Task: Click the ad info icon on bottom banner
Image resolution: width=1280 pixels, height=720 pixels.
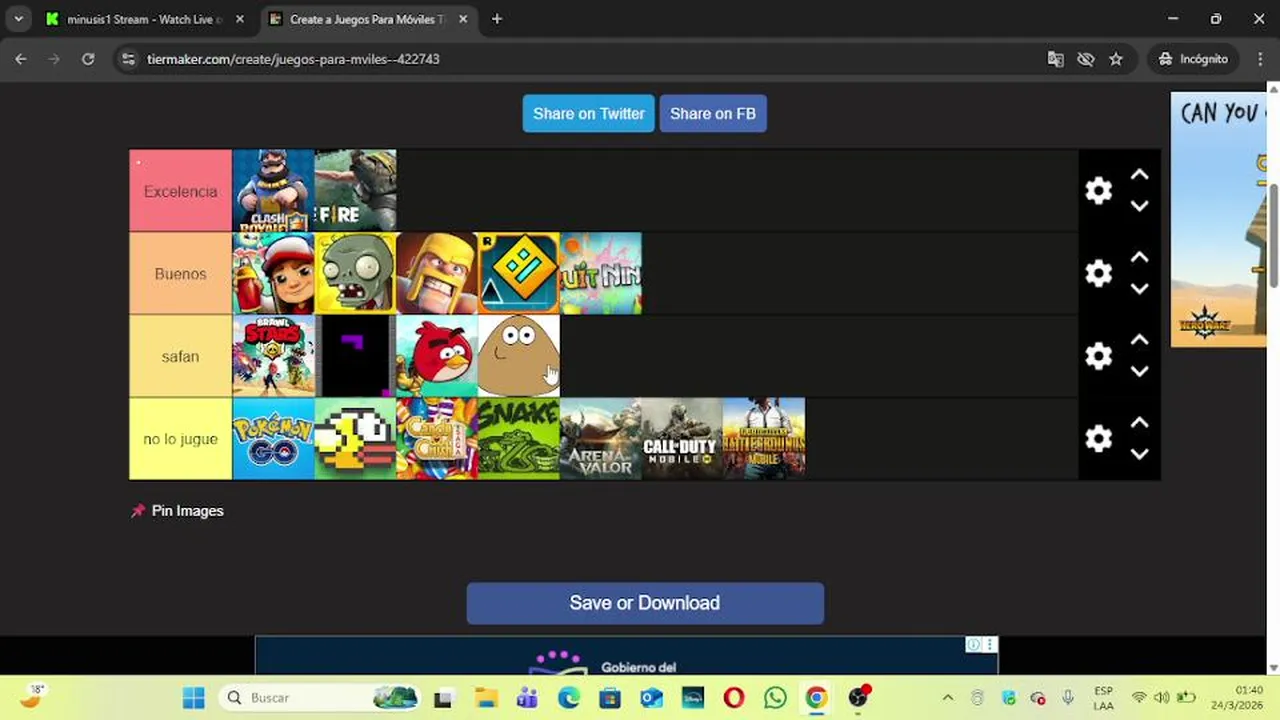Action: tap(973, 645)
